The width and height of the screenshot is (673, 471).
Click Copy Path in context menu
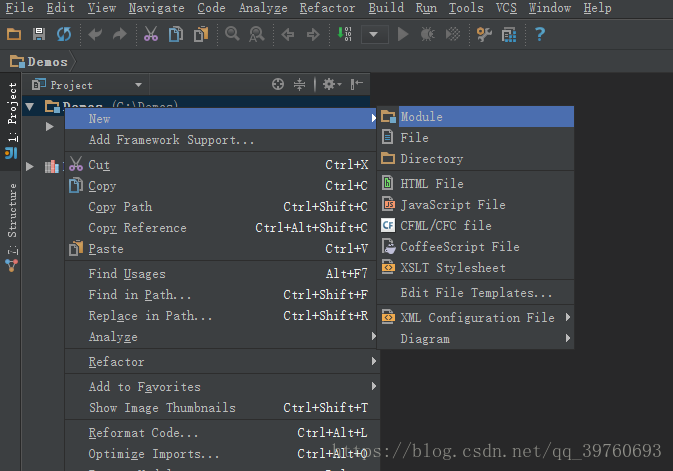click(221, 207)
